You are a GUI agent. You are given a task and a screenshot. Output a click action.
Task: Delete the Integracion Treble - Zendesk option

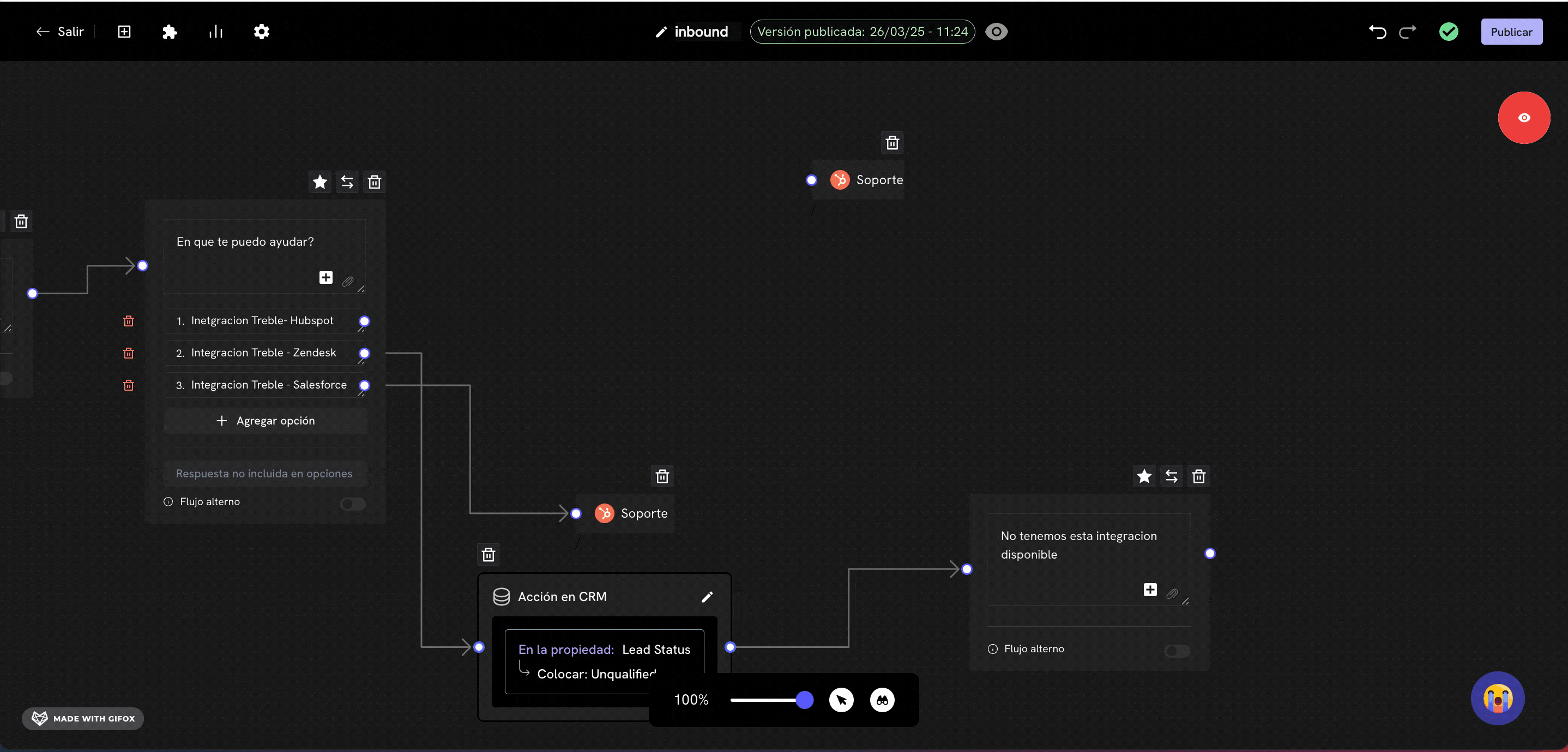pos(129,353)
